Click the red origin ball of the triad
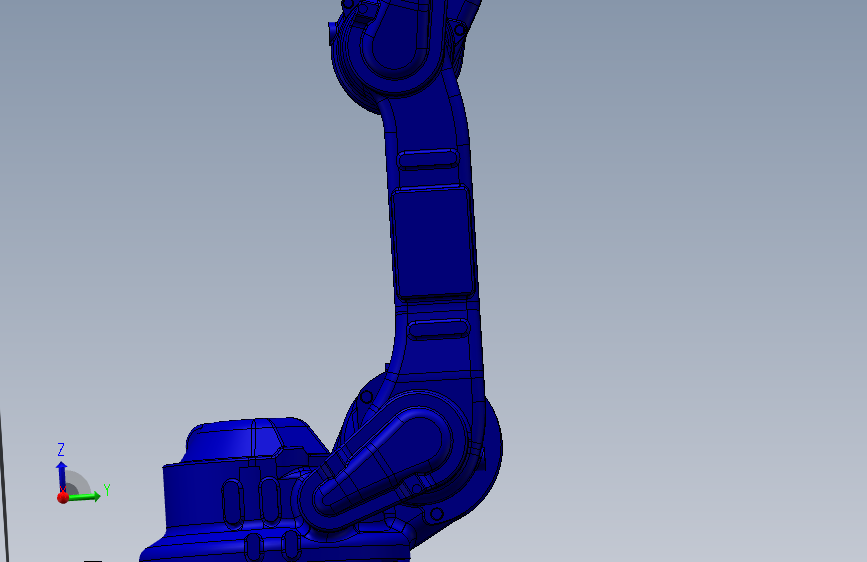 click(62, 497)
